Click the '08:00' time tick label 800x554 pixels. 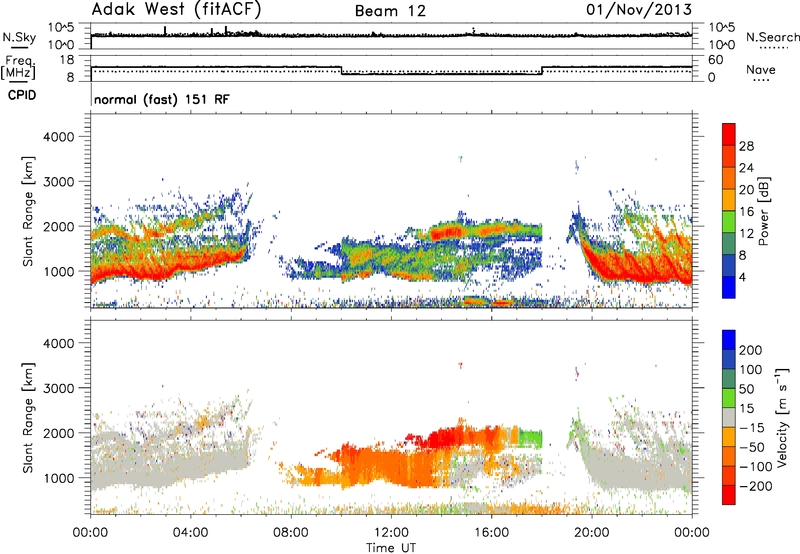(x=290, y=533)
